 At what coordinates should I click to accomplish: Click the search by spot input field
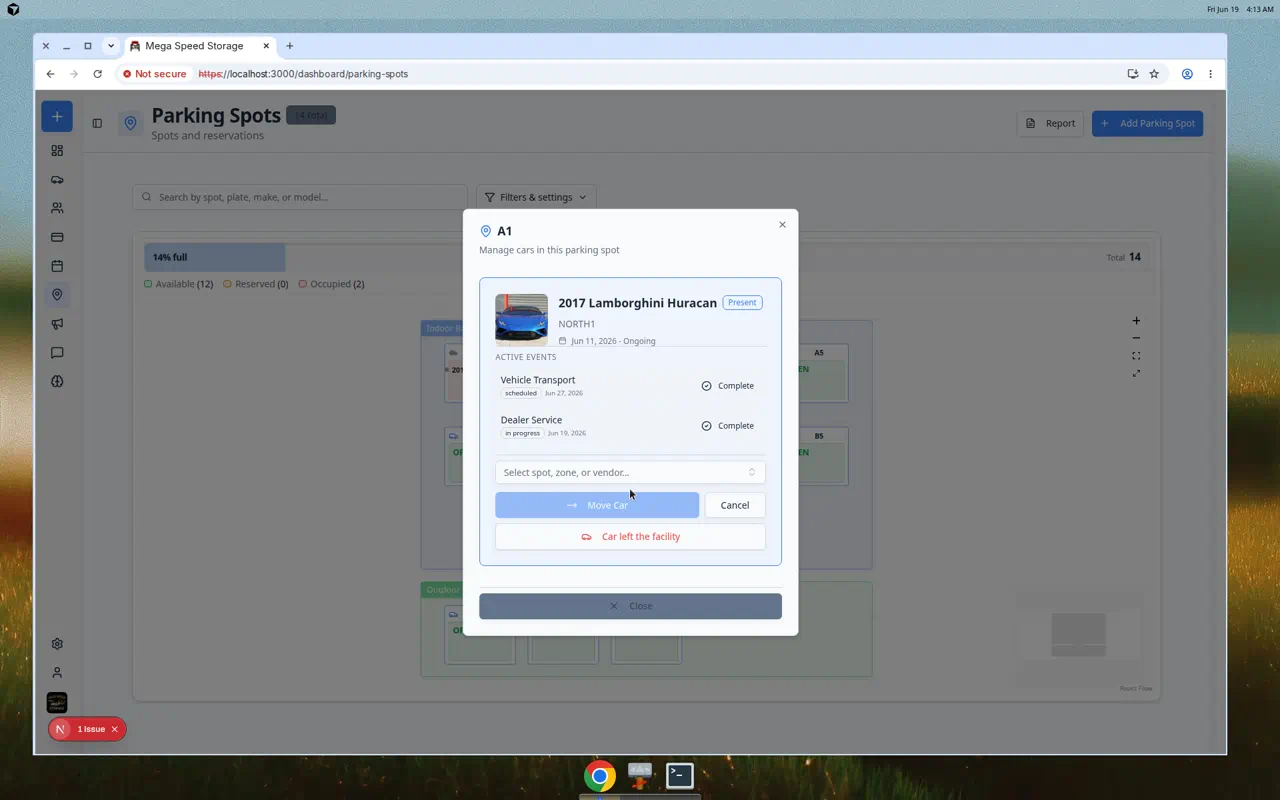tap(300, 197)
